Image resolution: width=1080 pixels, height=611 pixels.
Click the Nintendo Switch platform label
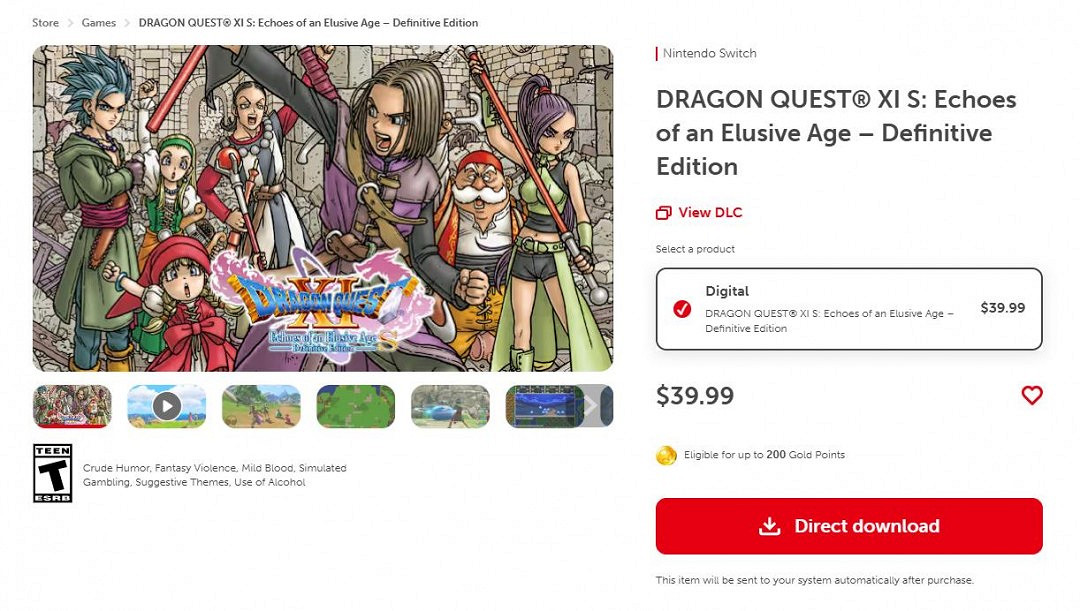click(x=709, y=54)
